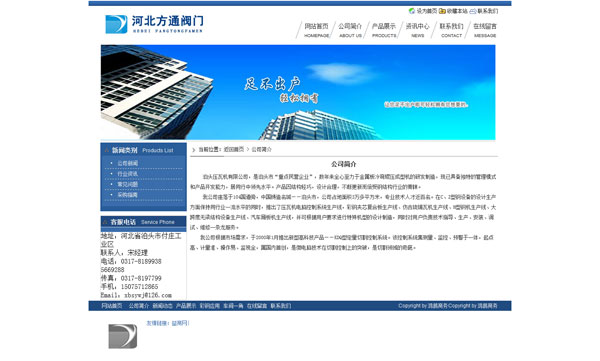The width and height of the screenshot is (600, 361).
Task: Select first item in the Products List sidebar
Action: coord(127,163)
